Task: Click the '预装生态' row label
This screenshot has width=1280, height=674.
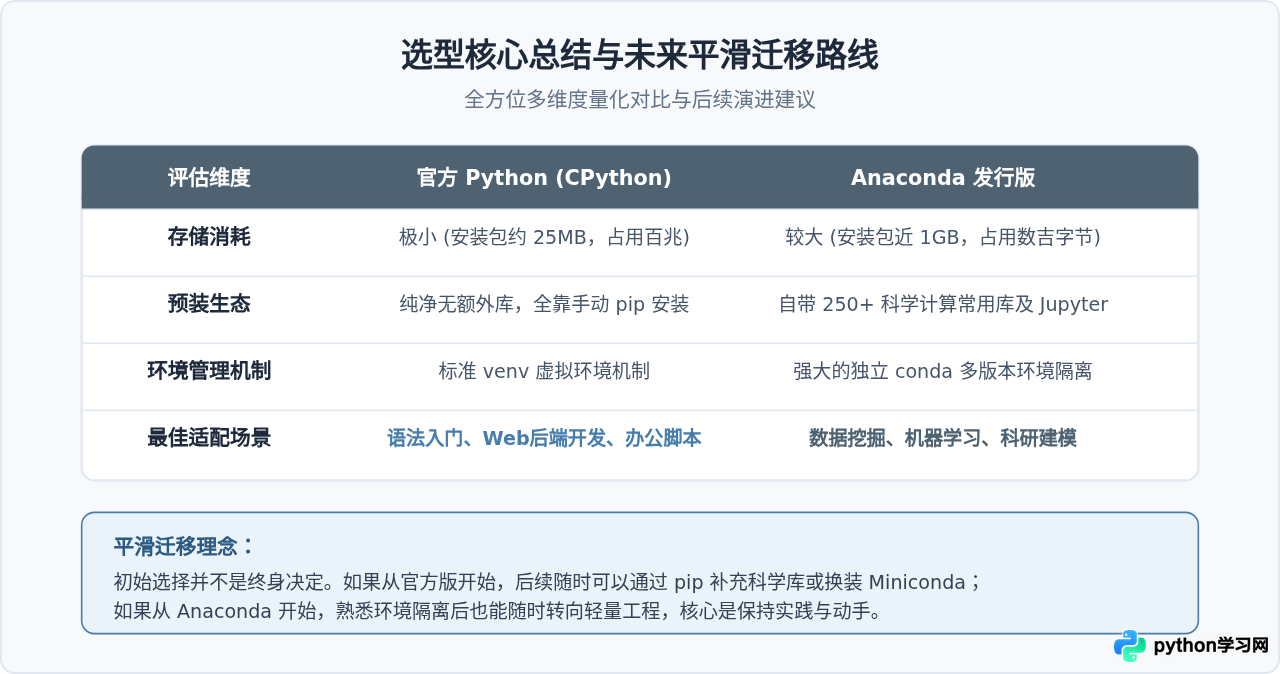Action: (x=209, y=304)
